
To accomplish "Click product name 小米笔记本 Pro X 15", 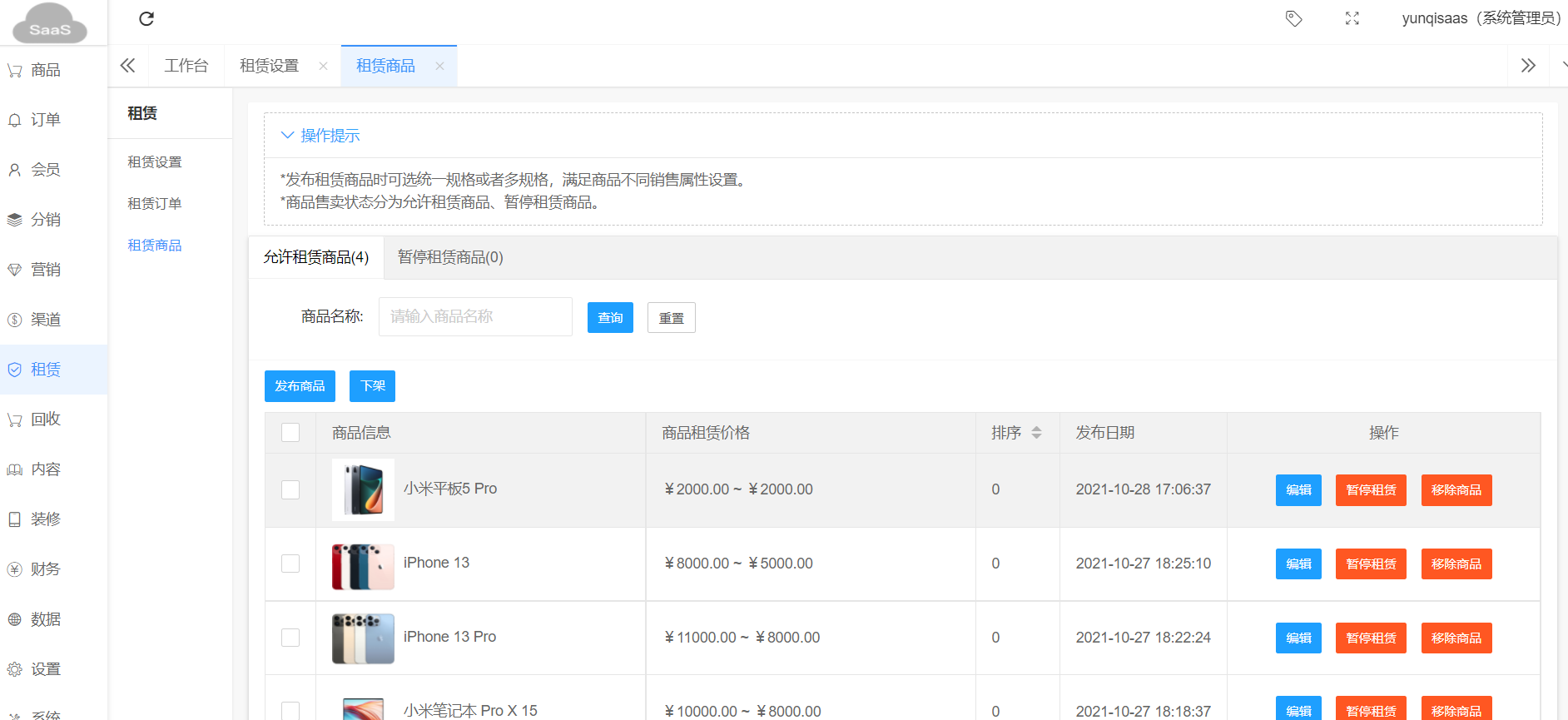I will (470, 711).
